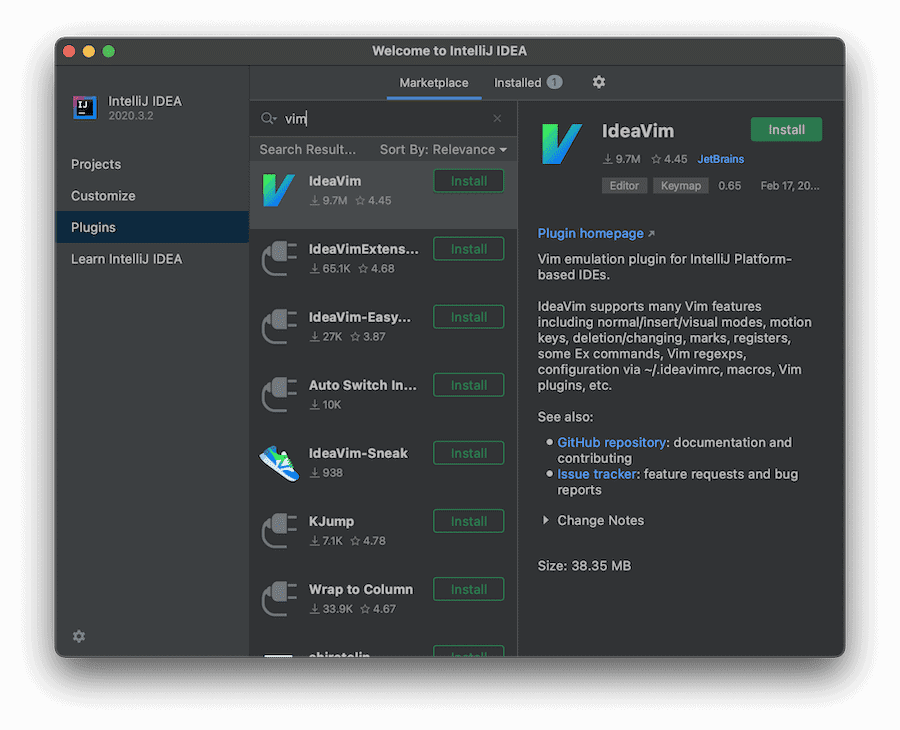Select the IdeaVim icon in the results list

click(278, 189)
